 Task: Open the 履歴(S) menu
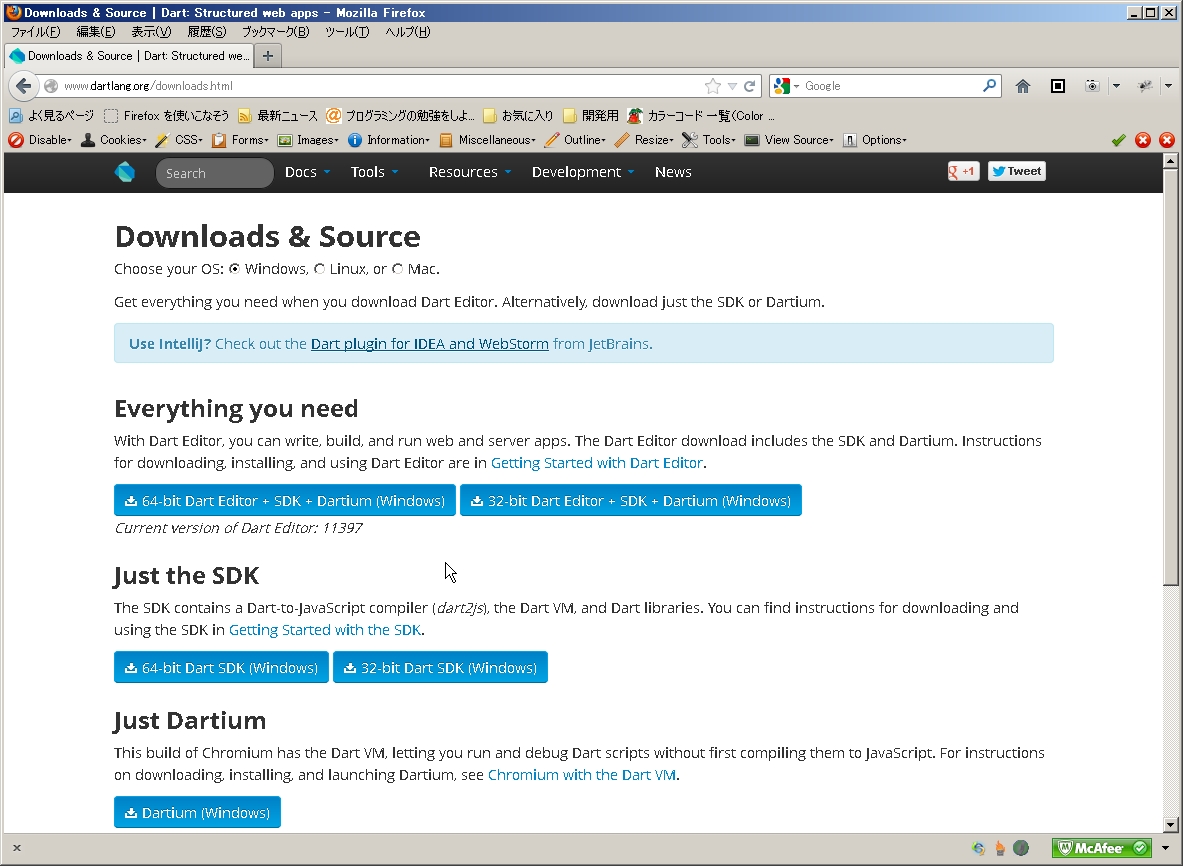coord(207,32)
